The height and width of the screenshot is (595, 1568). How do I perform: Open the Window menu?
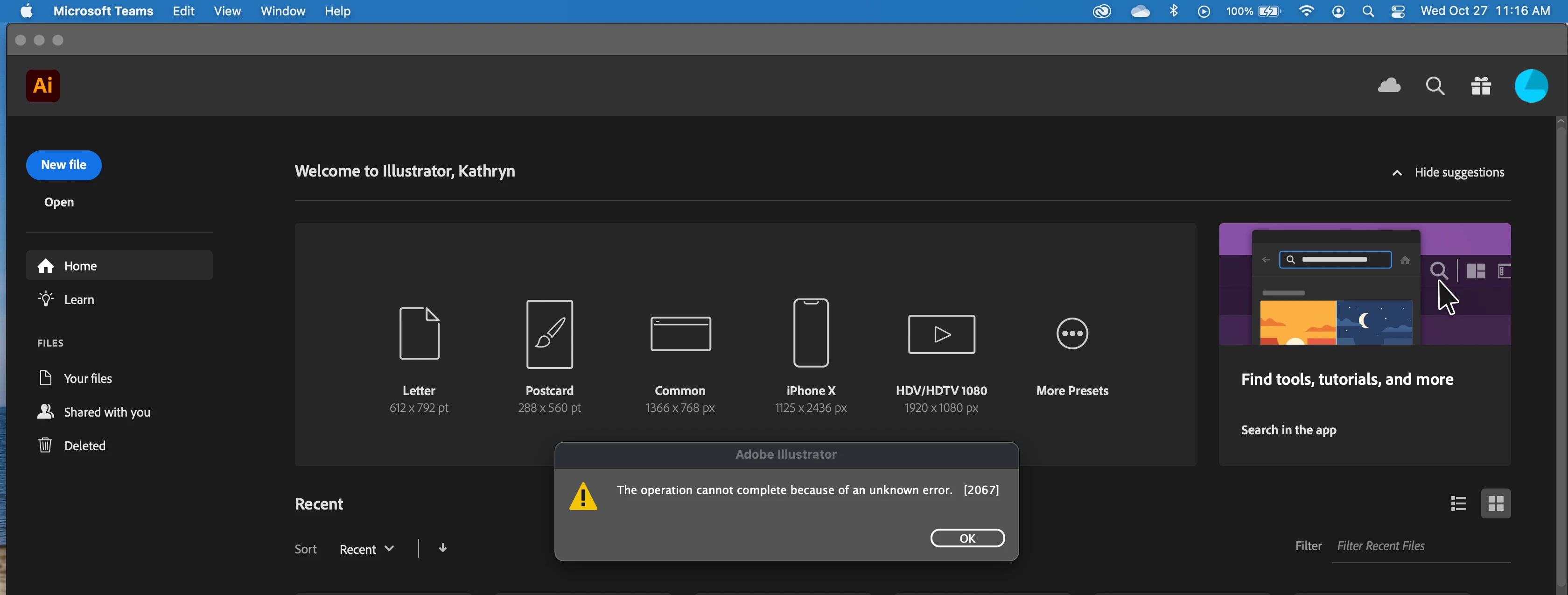282,11
